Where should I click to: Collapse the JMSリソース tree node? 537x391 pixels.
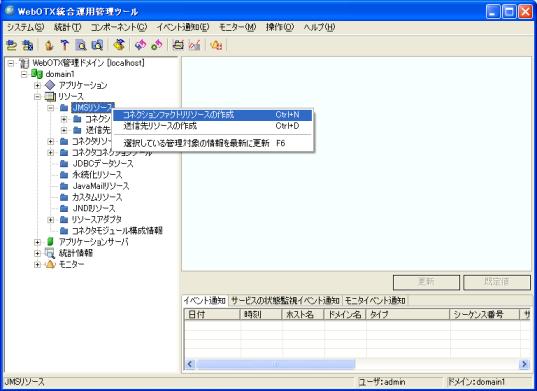[51, 108]
